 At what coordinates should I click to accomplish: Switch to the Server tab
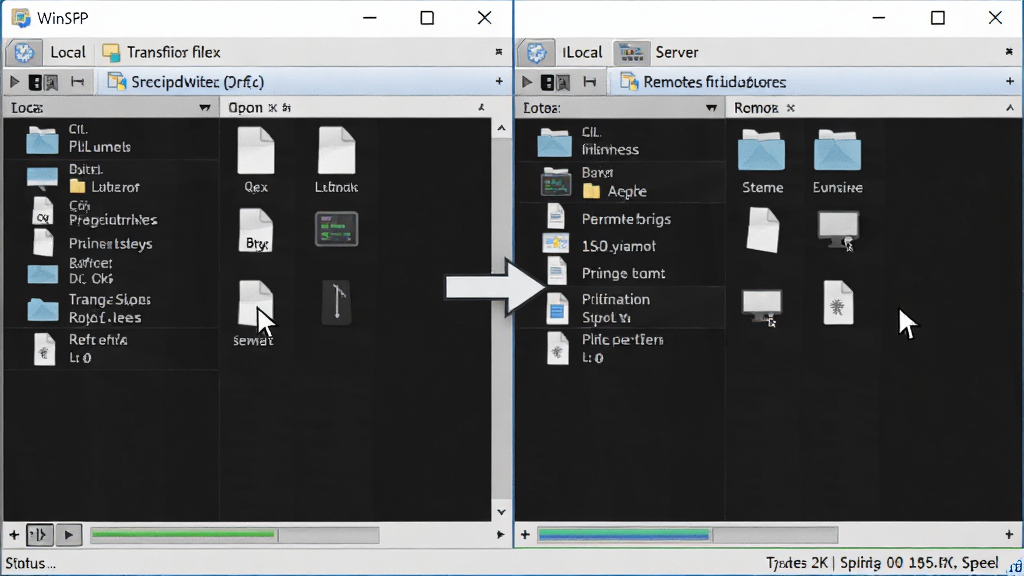coord(658,52)
